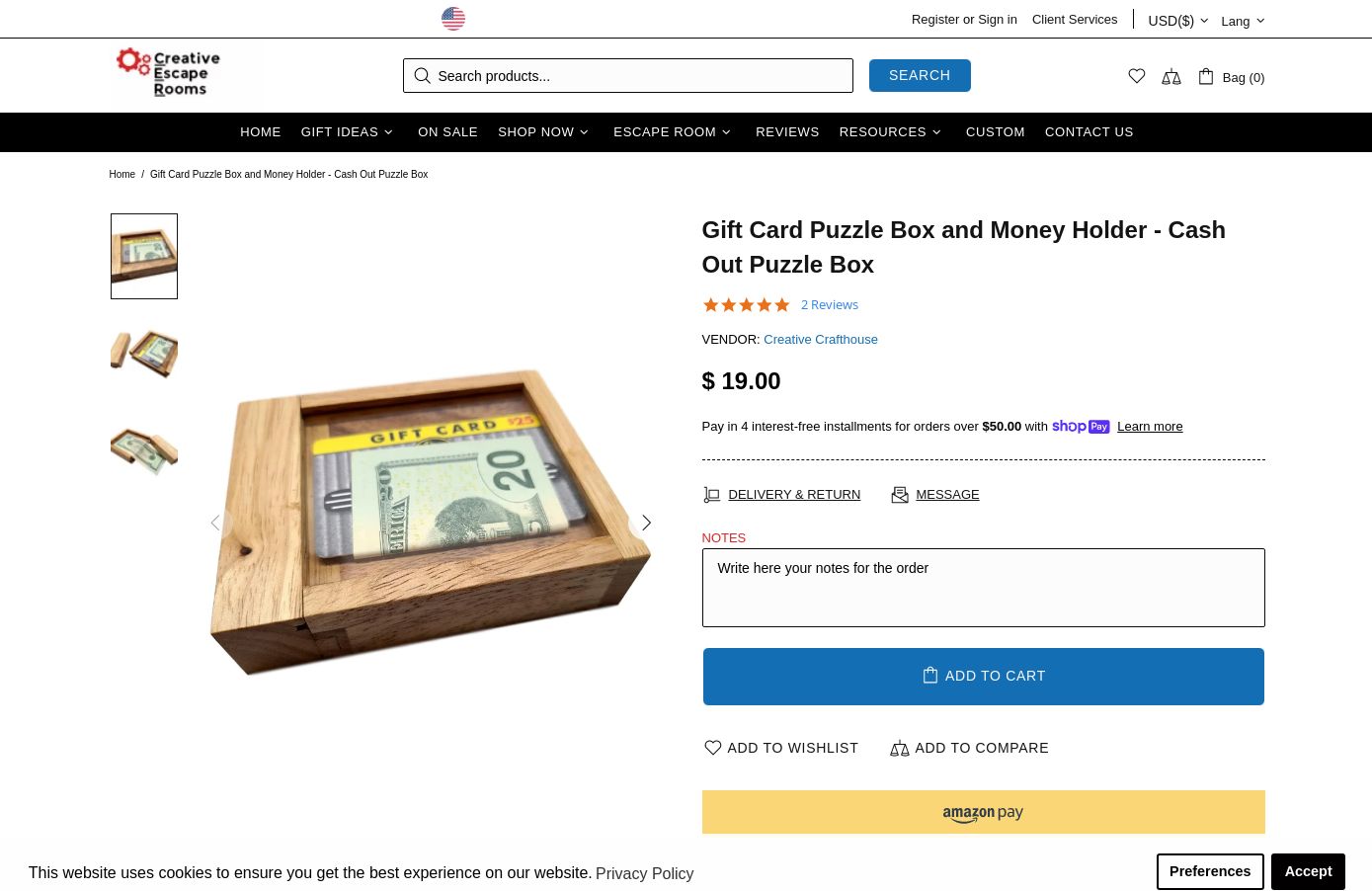The width and height of the screenshot is (1372, 891).
Task: Open the Lang language dropdown
Action: [x=1243, y=21]
